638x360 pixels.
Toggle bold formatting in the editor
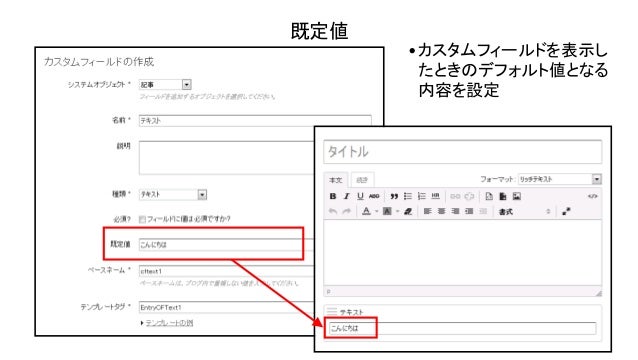tap(333, 196)
